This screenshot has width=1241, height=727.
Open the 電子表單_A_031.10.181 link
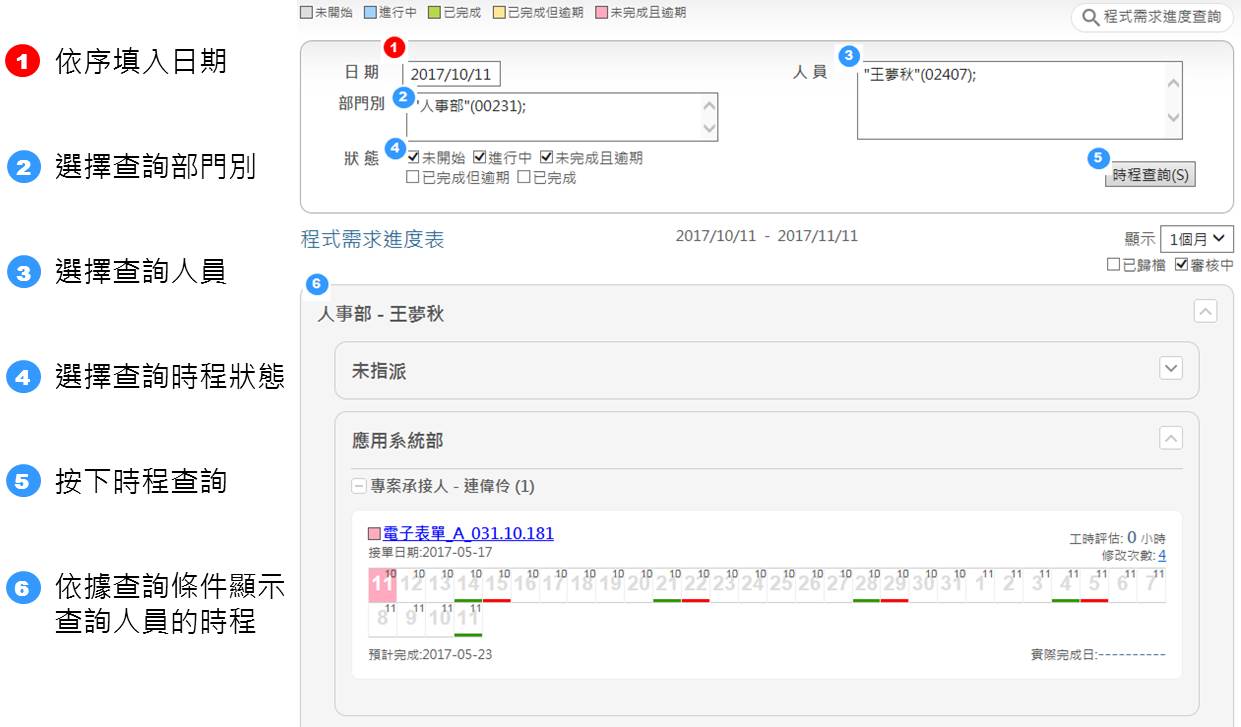point(468,534)
